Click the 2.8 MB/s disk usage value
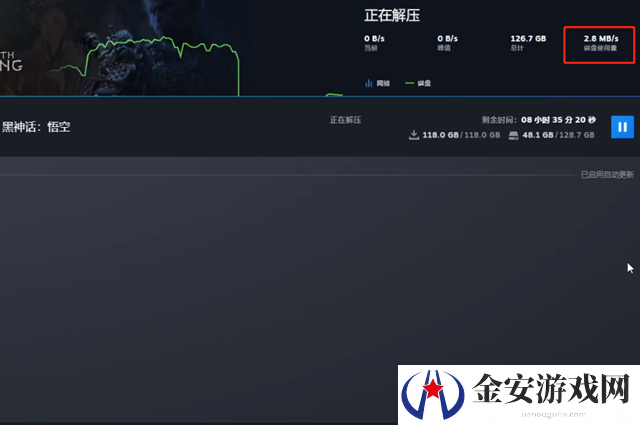This screenshot has width=640, height=425. (x=601, y=39)
